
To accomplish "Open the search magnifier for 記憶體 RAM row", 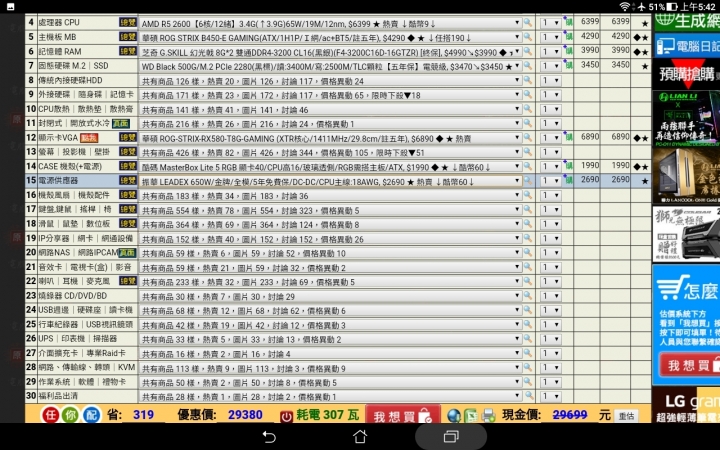I will [528, 51].
